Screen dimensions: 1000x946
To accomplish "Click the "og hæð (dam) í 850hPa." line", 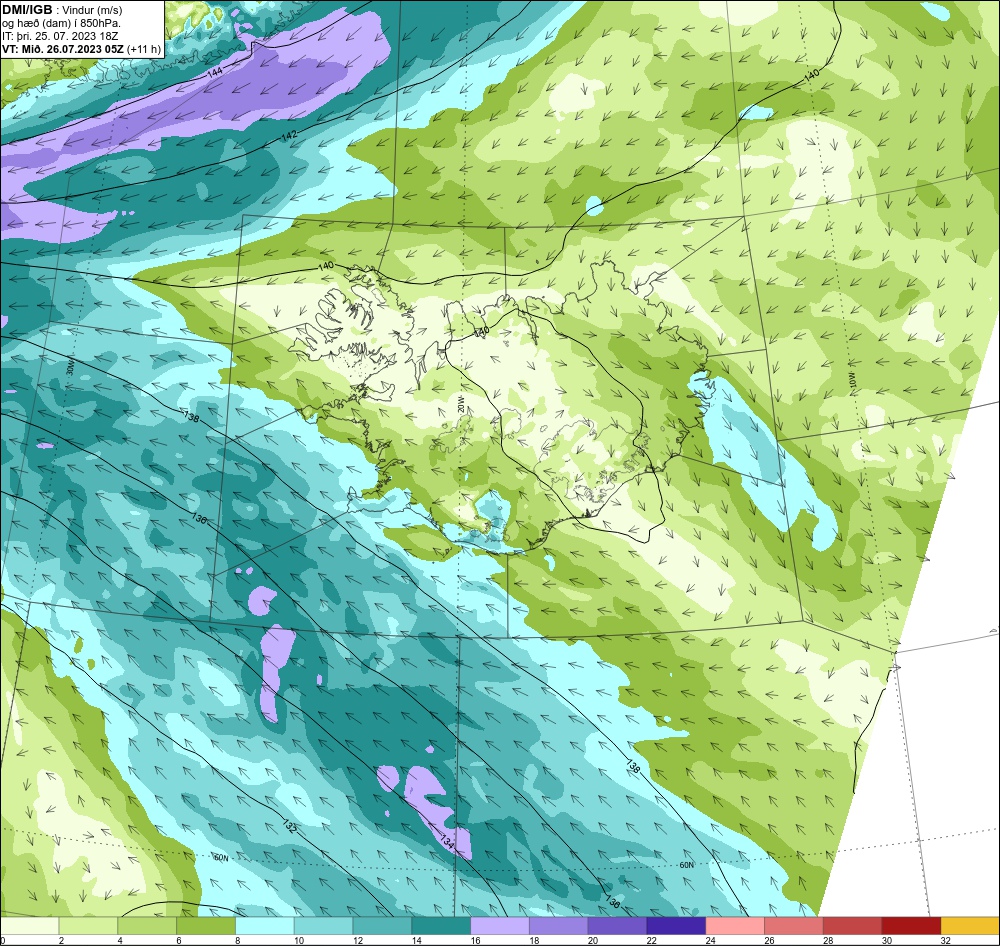I will coord(62,23).
